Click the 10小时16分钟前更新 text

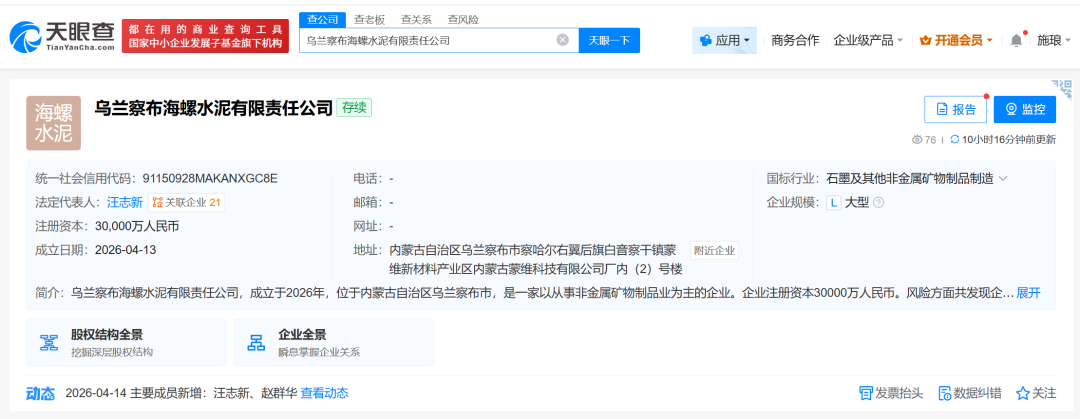click(x=1008, y=139)
